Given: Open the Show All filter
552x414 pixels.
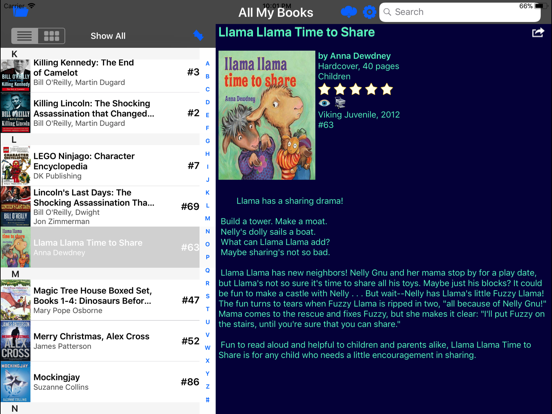Looking at the screenshot, I should [x=108, y=36].
